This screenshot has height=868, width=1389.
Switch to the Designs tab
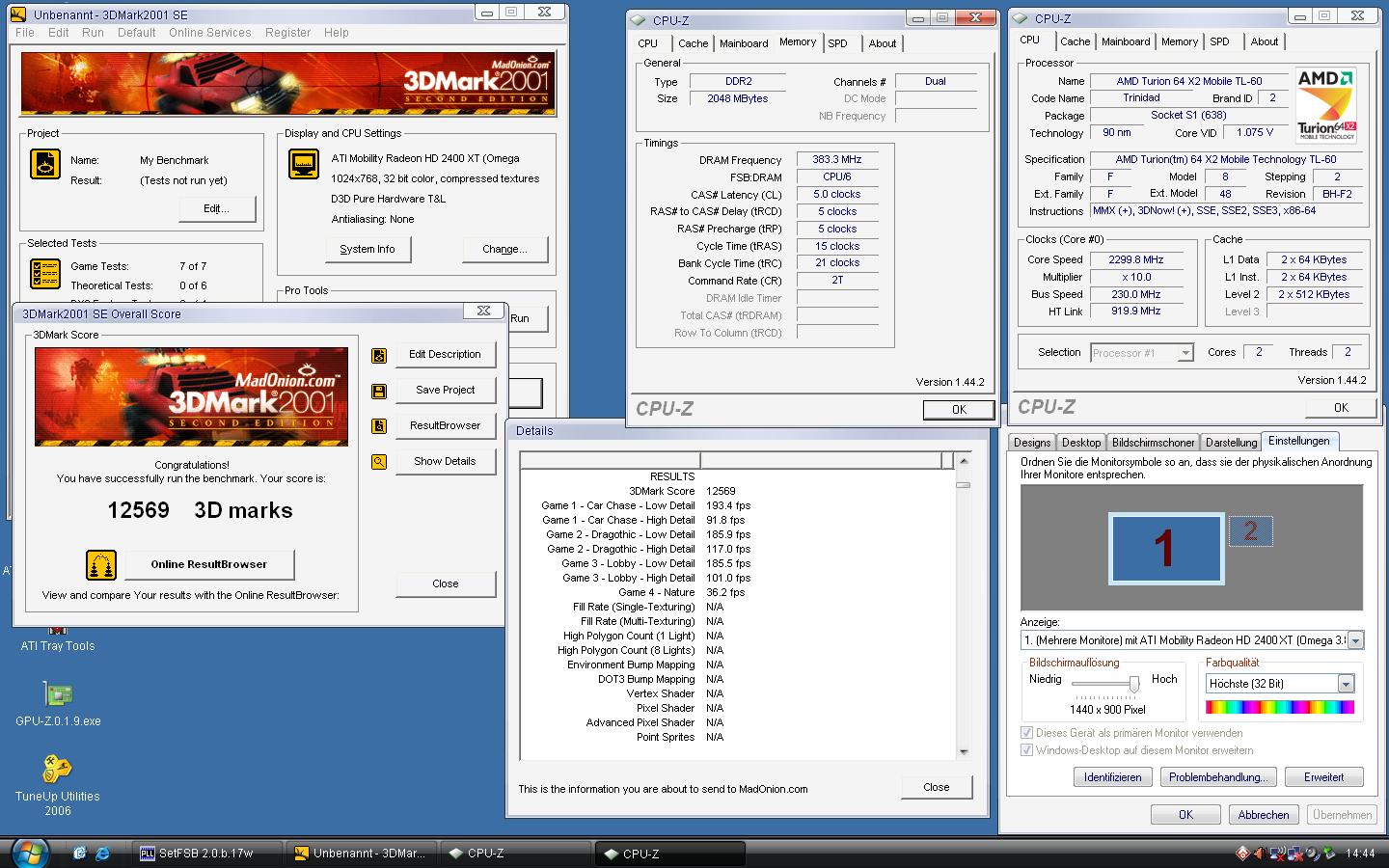tap(1032, 443)
